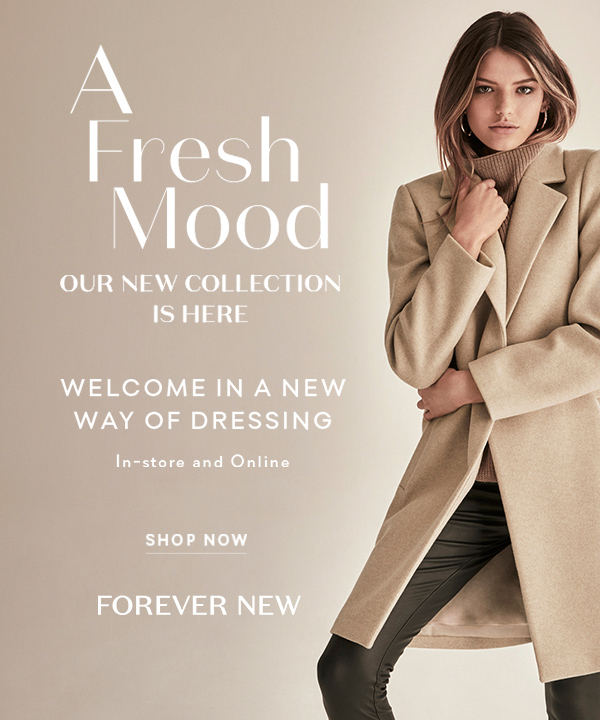Viewport: 600px width, 720px height.
Task: Select the word Mood in the headline
Action: point(221,217)
